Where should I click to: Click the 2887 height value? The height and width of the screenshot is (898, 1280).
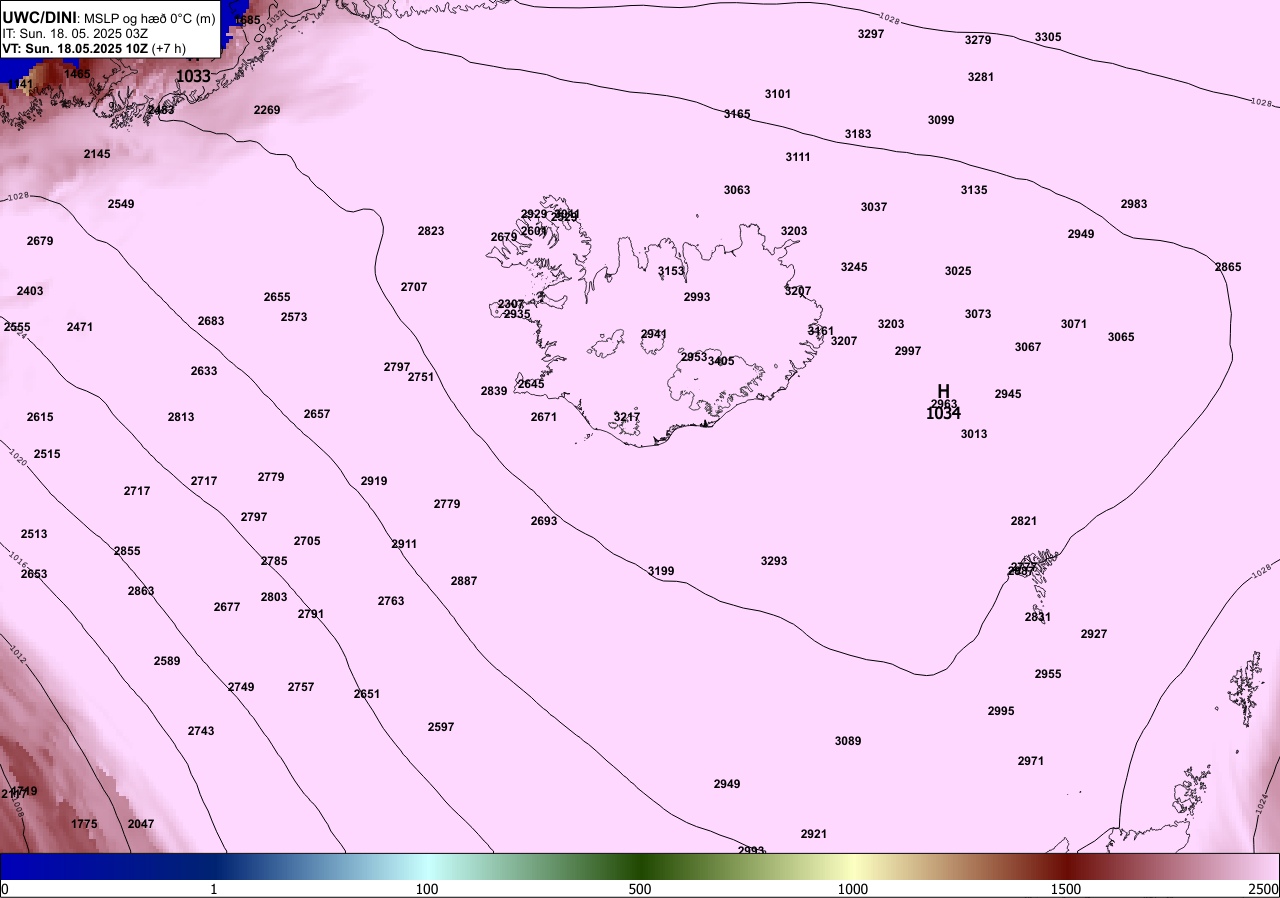pos(464,581)
